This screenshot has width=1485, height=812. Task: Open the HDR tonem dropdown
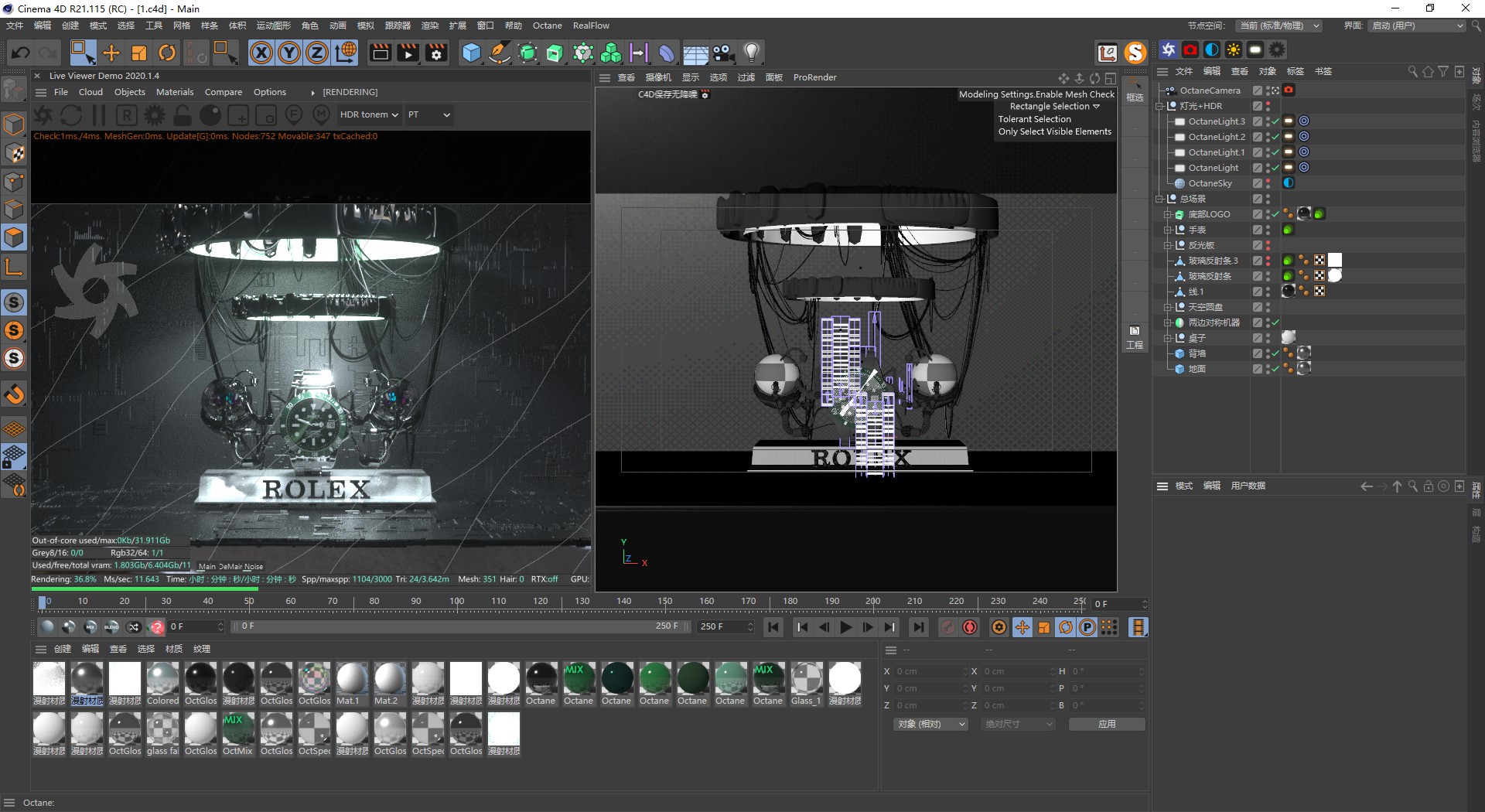point(370,114)
